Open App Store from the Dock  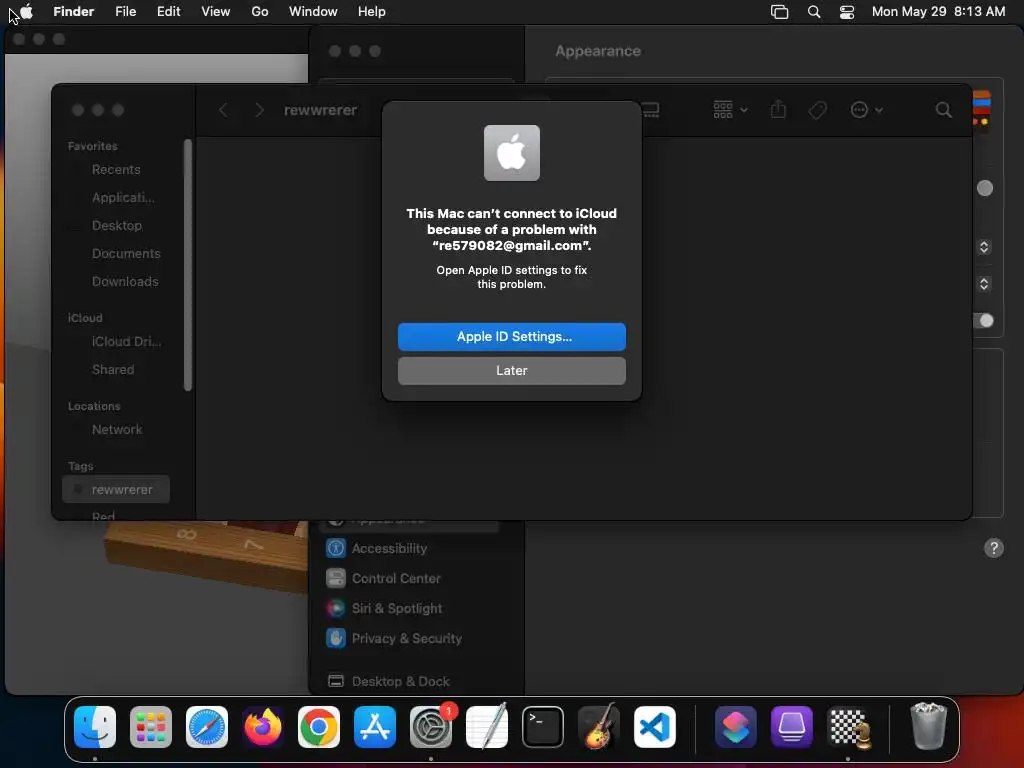[375, 727]
